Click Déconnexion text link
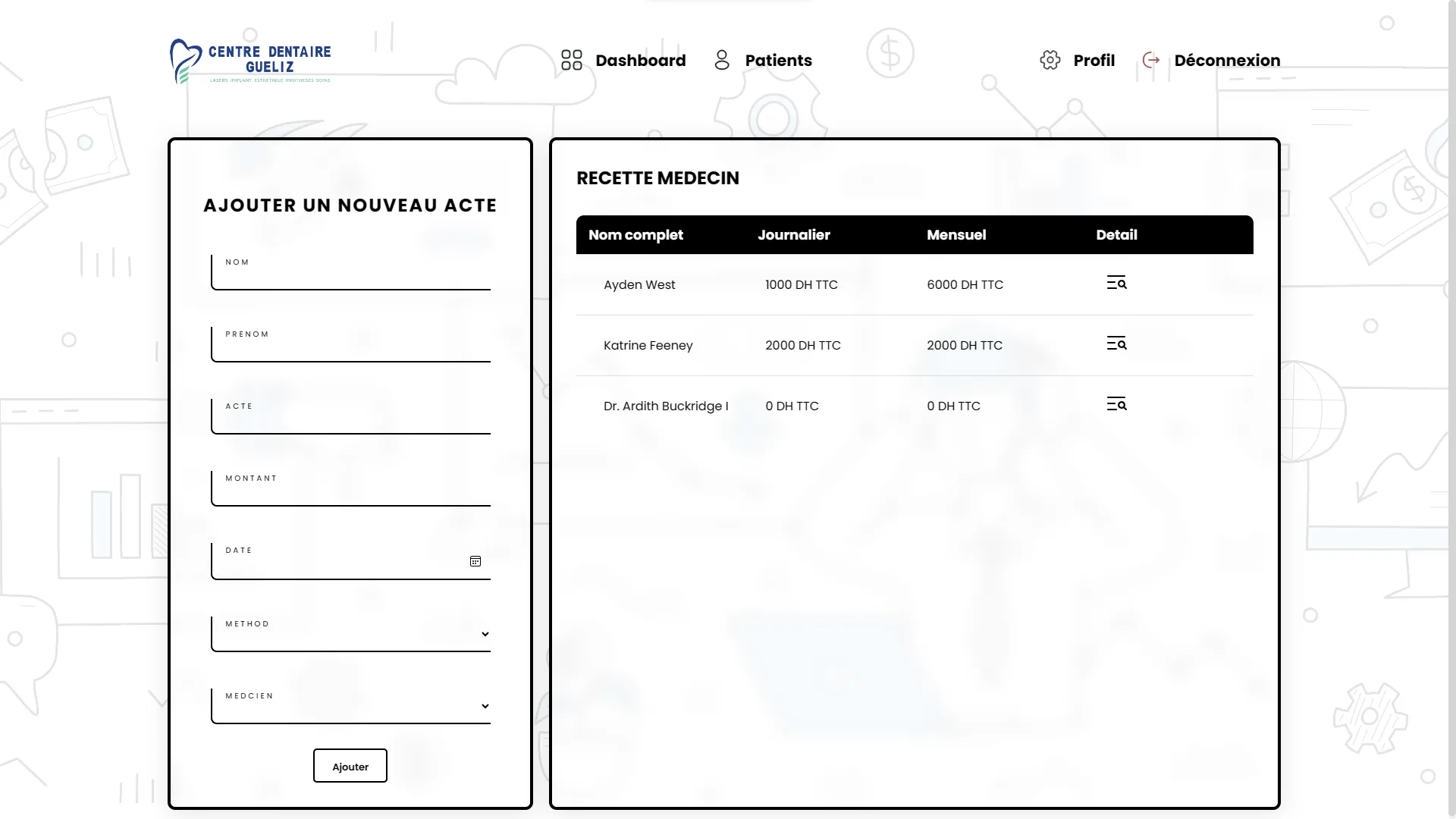1456x819 pixels. point(1226,60)
